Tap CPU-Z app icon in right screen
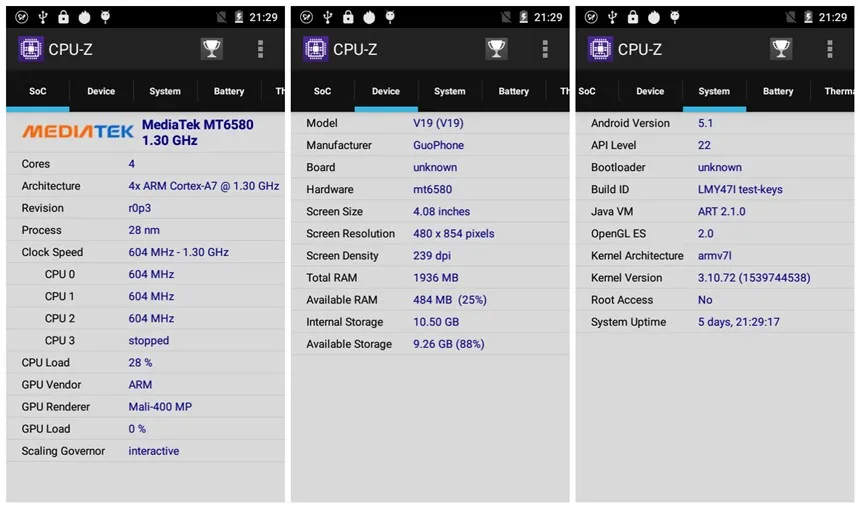 tap(600, 49)
